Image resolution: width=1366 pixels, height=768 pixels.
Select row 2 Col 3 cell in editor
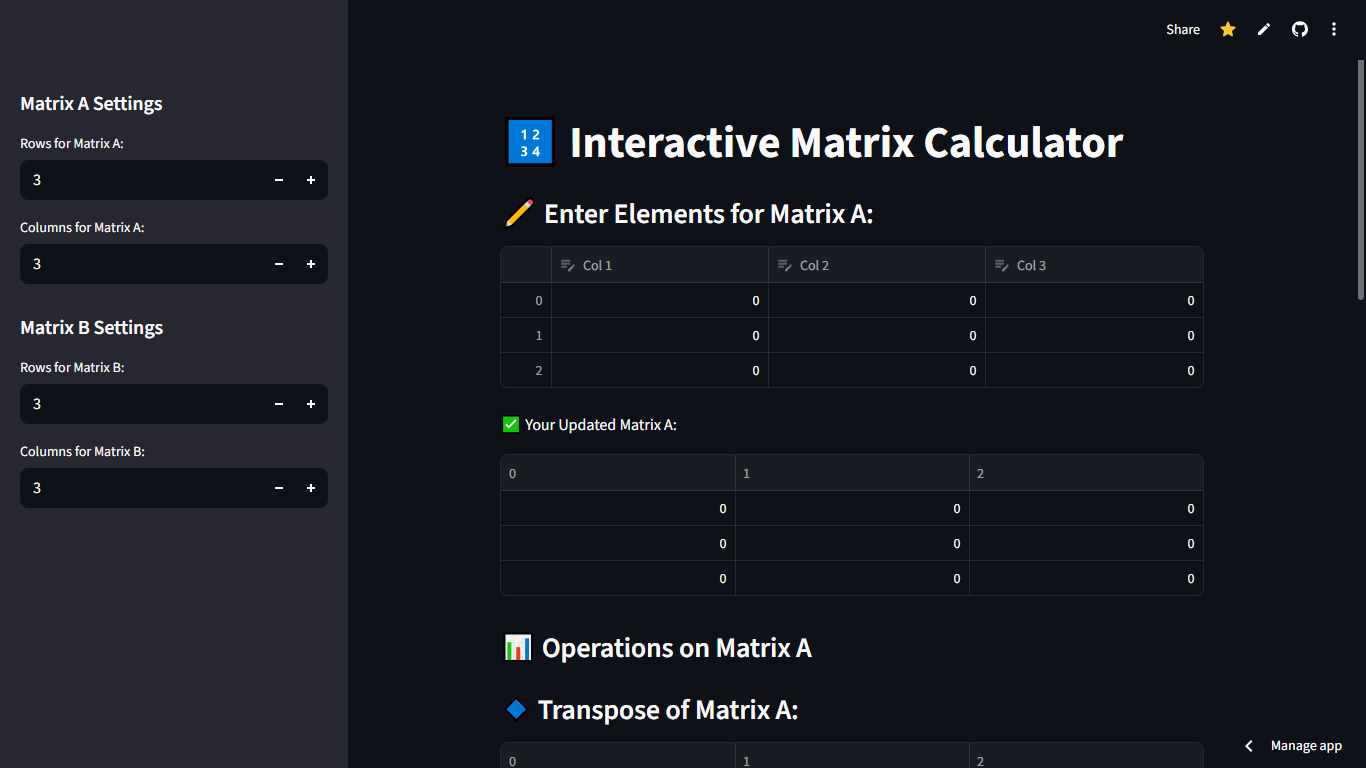(1094, 370)
